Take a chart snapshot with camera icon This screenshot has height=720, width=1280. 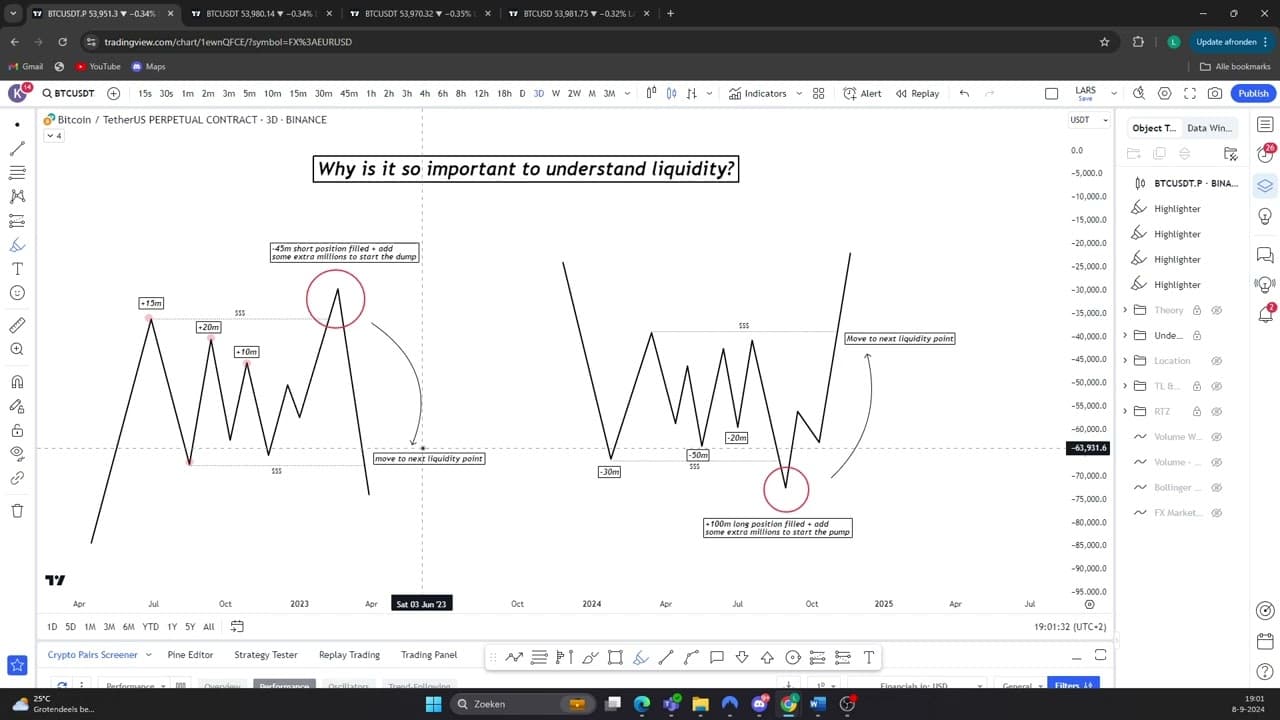pyautogui.click(x=1215, y=93)
